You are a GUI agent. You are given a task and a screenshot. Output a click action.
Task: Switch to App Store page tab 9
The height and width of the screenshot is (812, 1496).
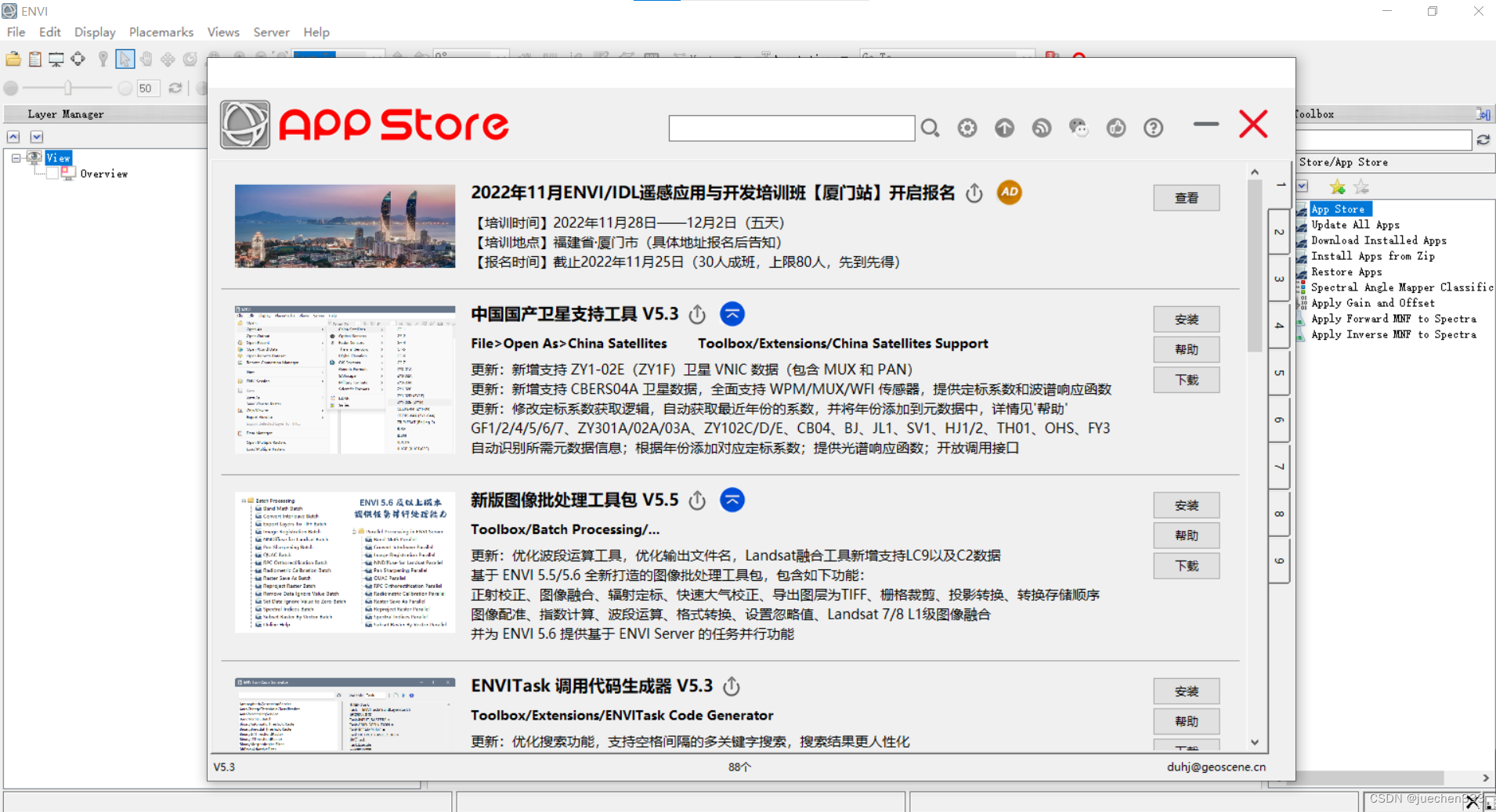[1279, 561]
